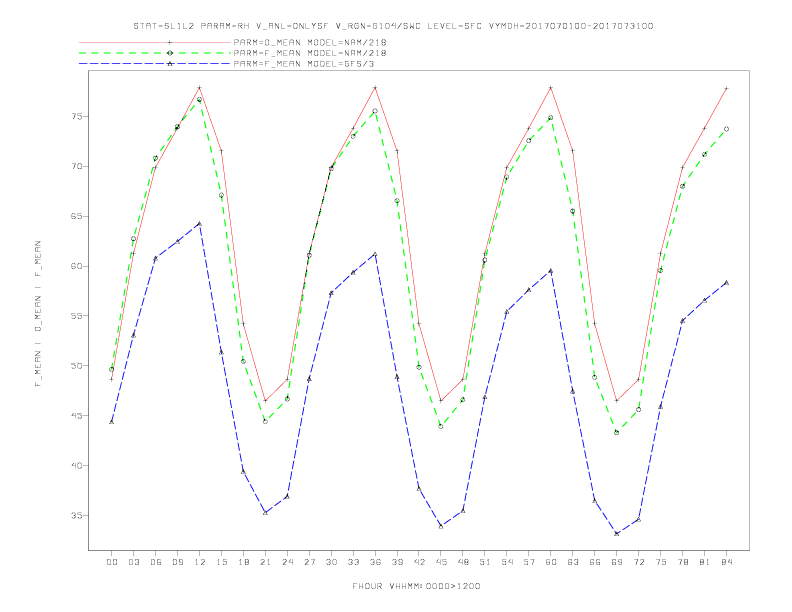Click y-axis tick label 55
This screenshot has height=612, width=792.
[x=77, y=316]
